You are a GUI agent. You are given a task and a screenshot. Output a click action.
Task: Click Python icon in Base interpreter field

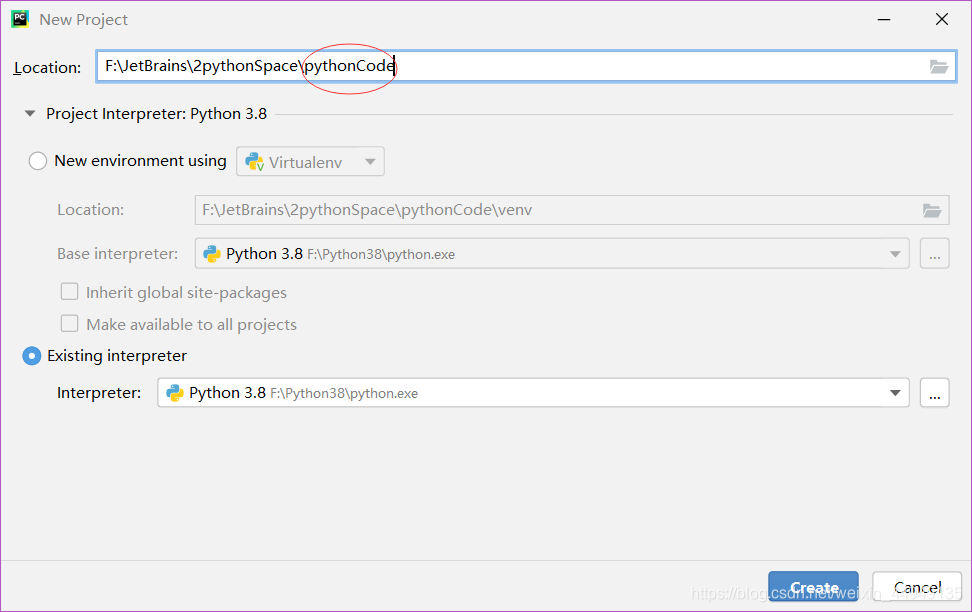pyautogui.click(x=212, y=254)
